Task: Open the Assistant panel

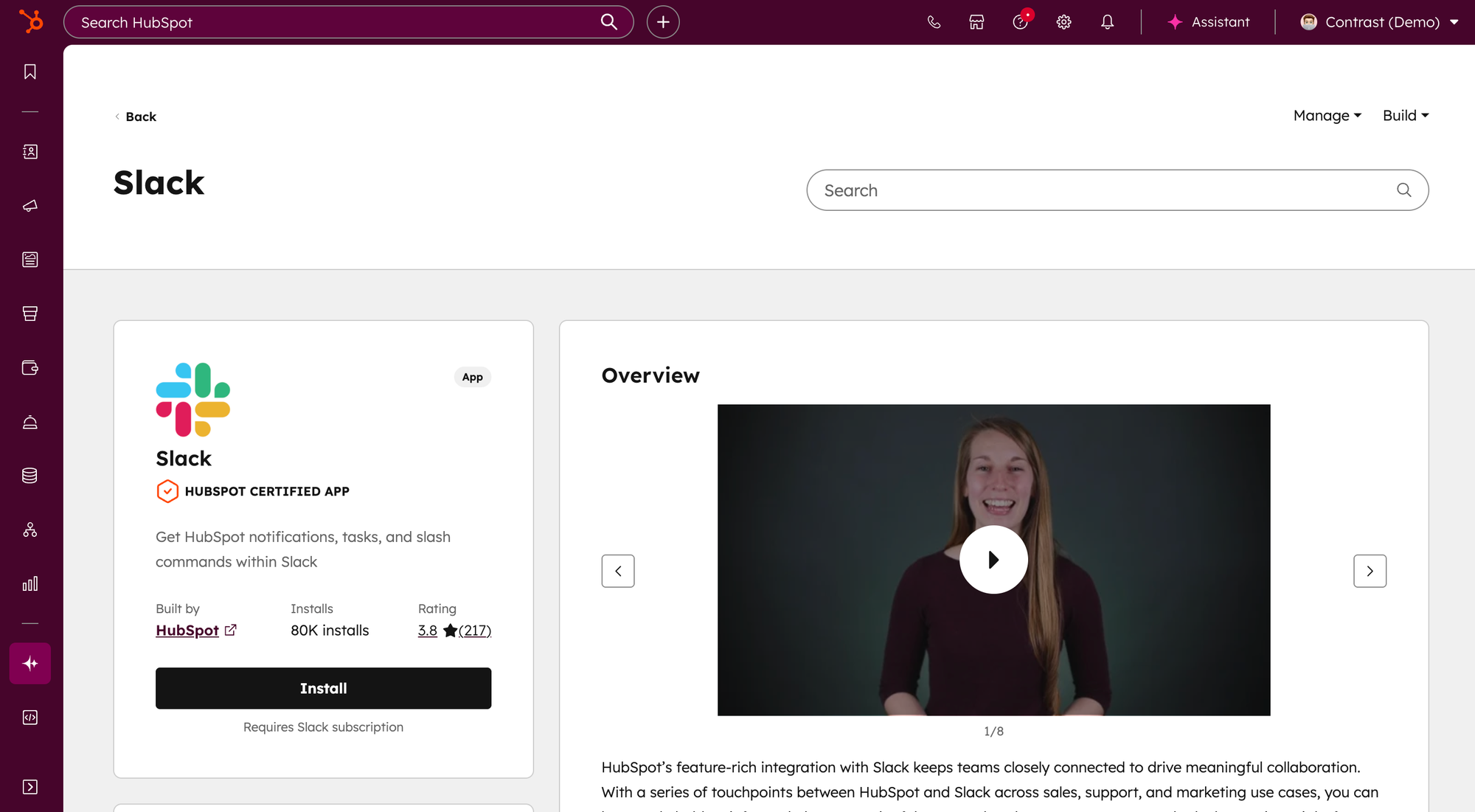Action: coord(1209,22)
